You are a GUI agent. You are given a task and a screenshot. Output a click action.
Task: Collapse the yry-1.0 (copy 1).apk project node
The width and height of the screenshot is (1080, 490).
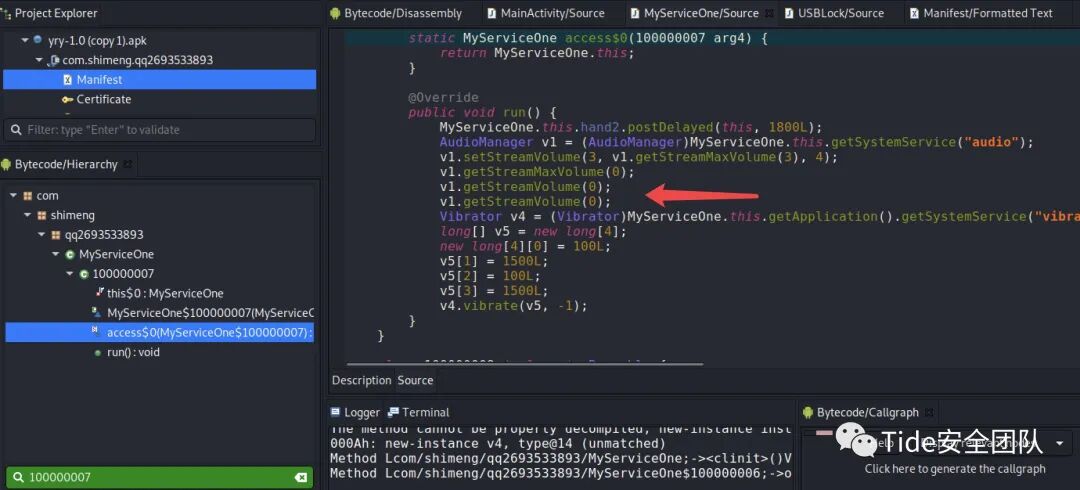point(25,41)
